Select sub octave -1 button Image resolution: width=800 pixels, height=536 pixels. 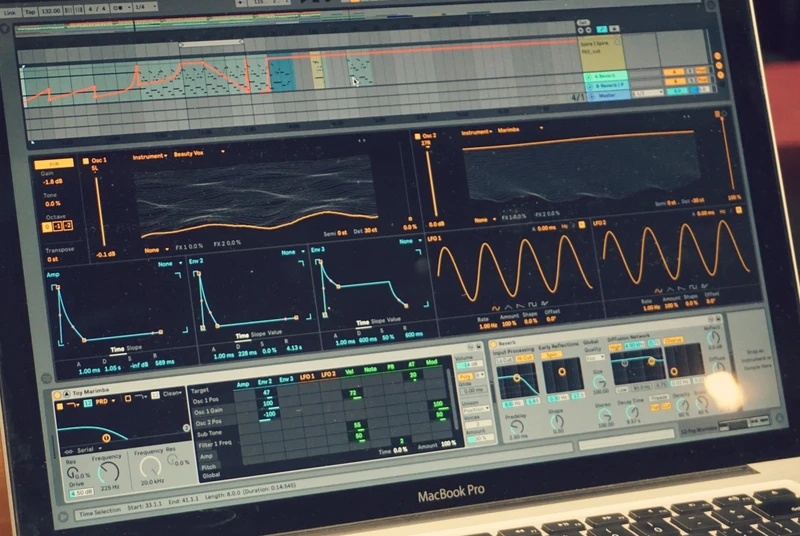[57, 226]
